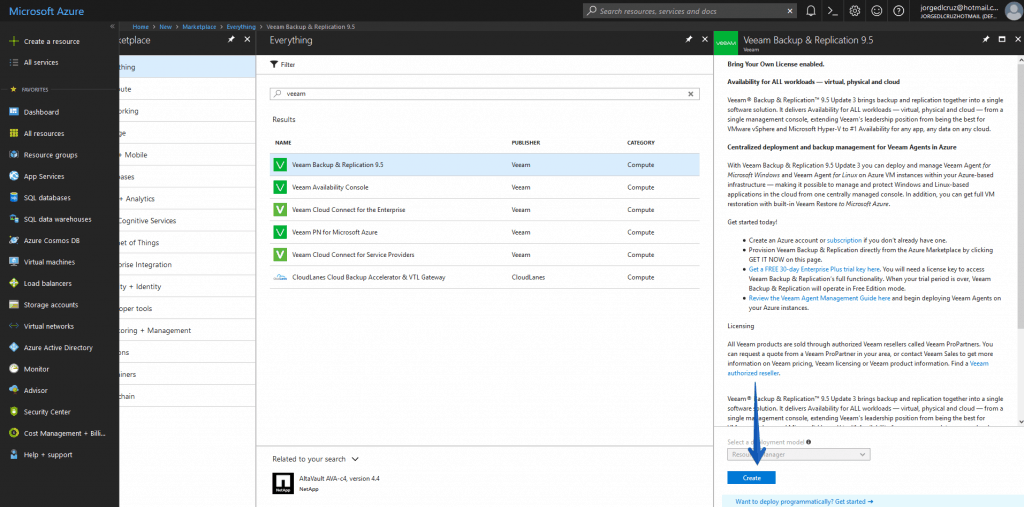Viewport: 1024px width, 507px height.
Task: Click the Resource groups icon
Action: pyautogui.click(x=13, y=155)
